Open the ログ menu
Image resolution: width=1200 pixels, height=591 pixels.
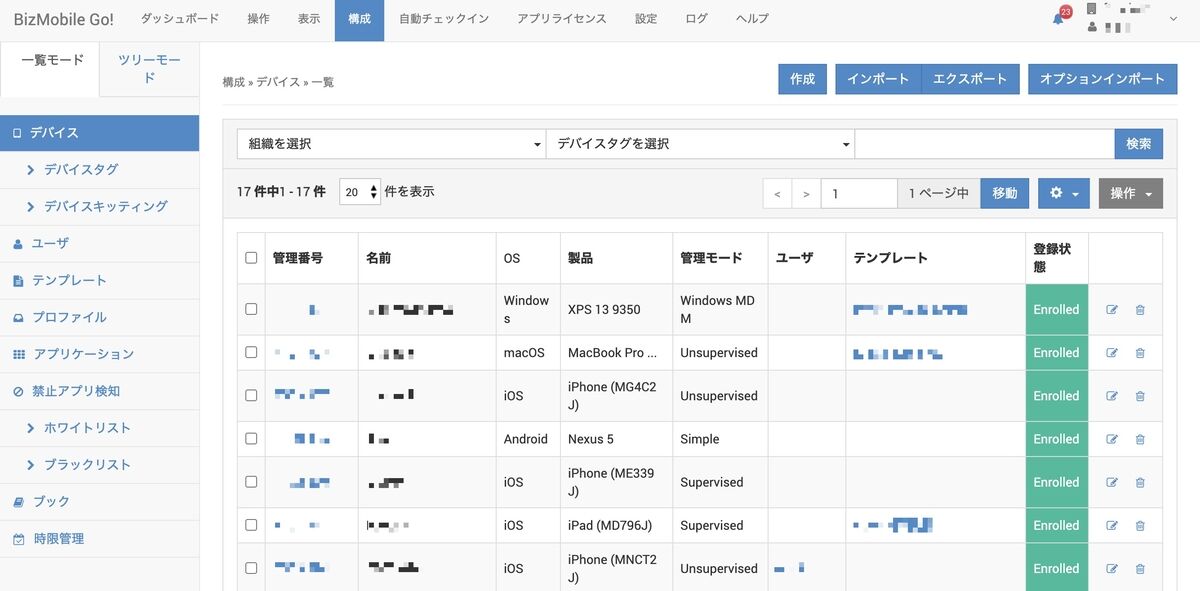click(697, 19)
